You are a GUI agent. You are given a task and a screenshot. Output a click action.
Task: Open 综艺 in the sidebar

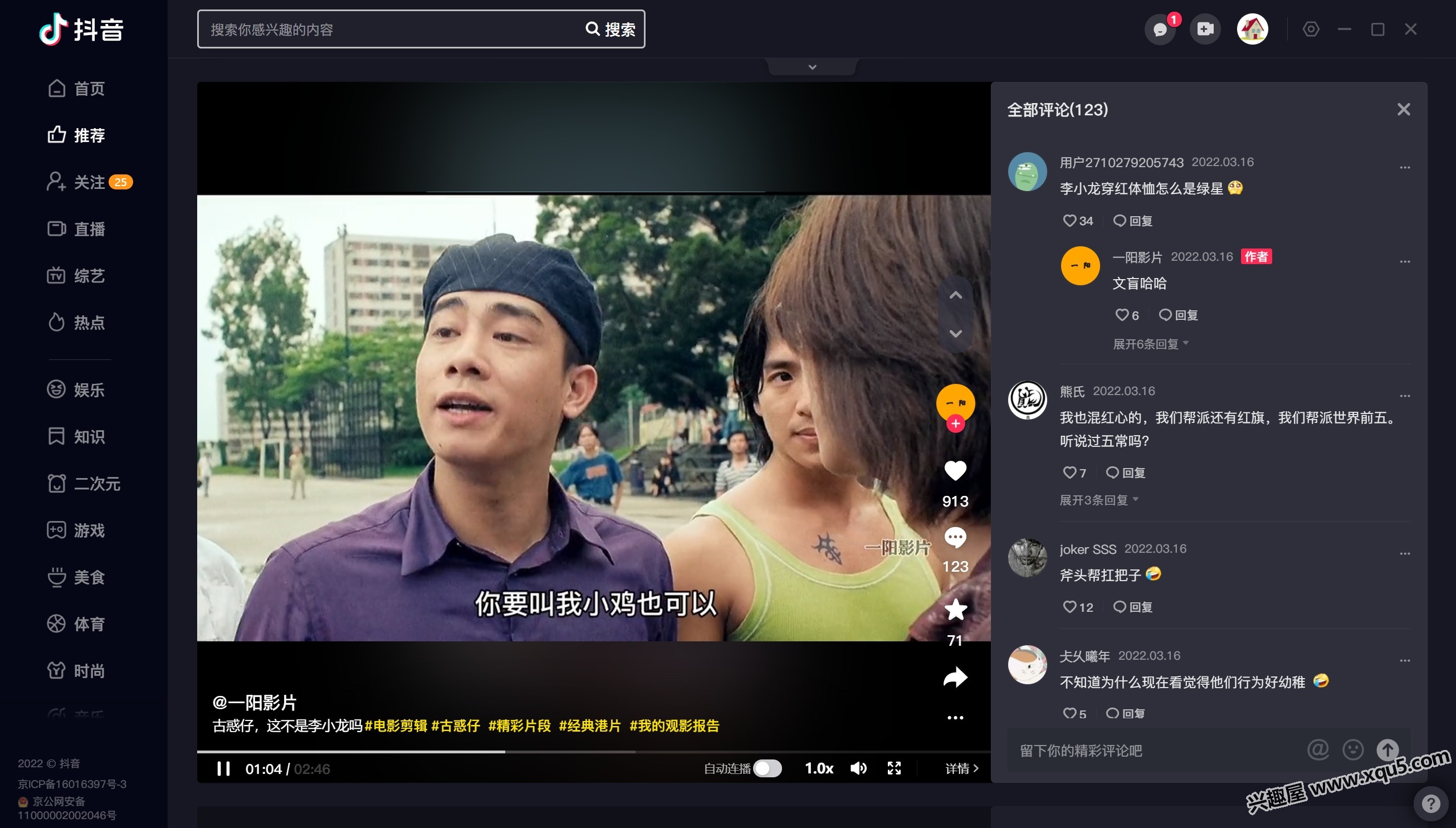click(76, 276)
